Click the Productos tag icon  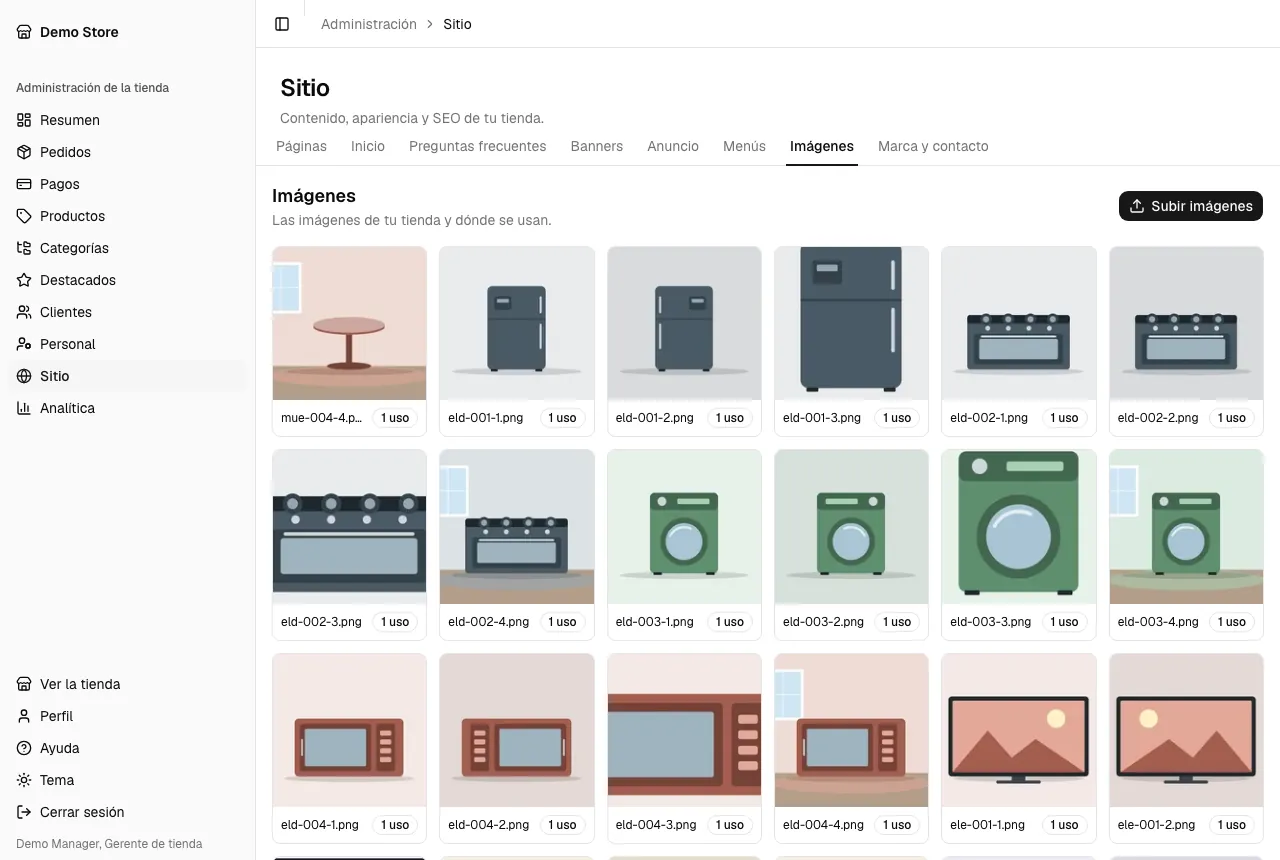tap(24, 216)
